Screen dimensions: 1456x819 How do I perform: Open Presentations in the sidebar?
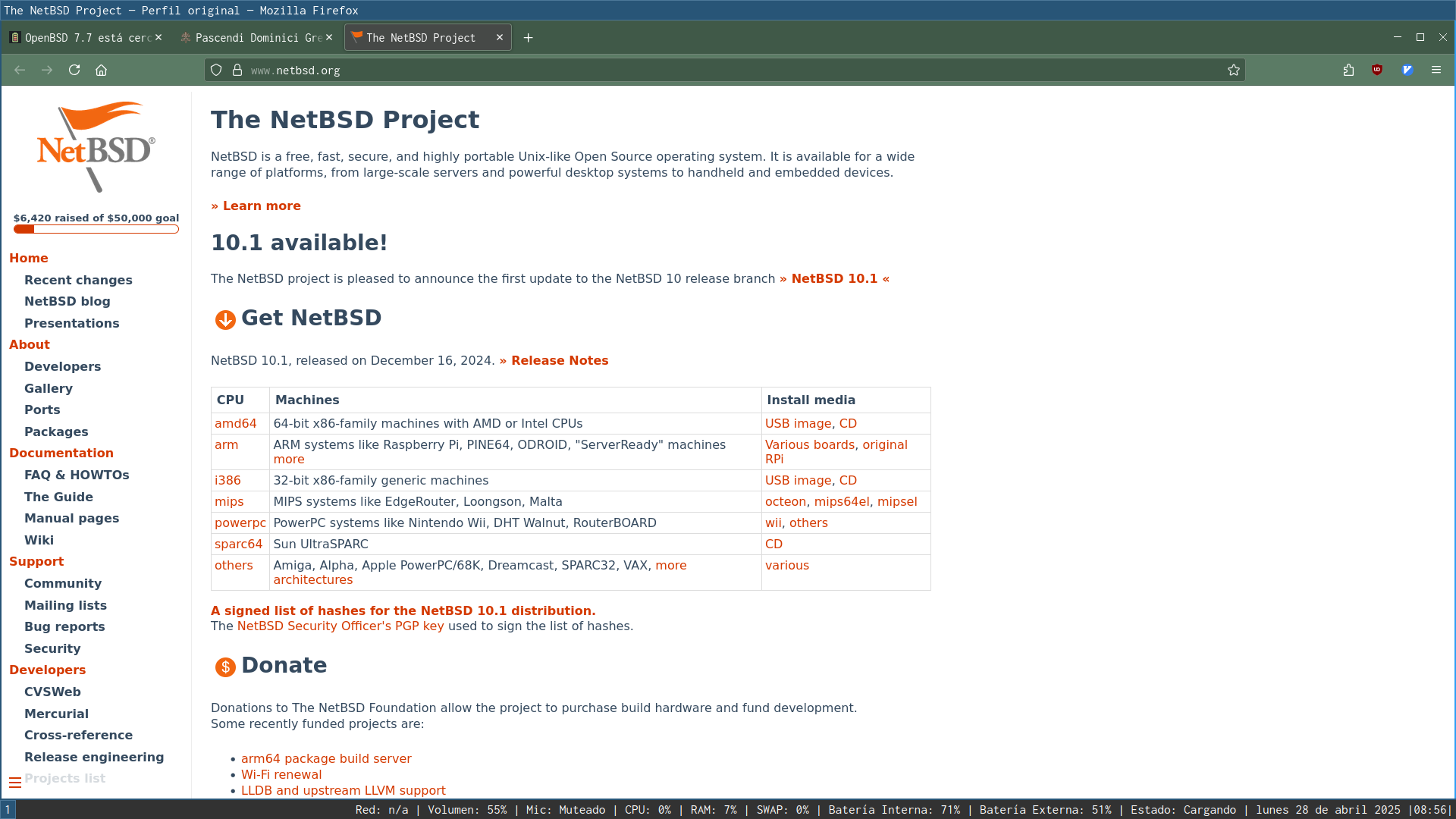[x=72, y=323]
